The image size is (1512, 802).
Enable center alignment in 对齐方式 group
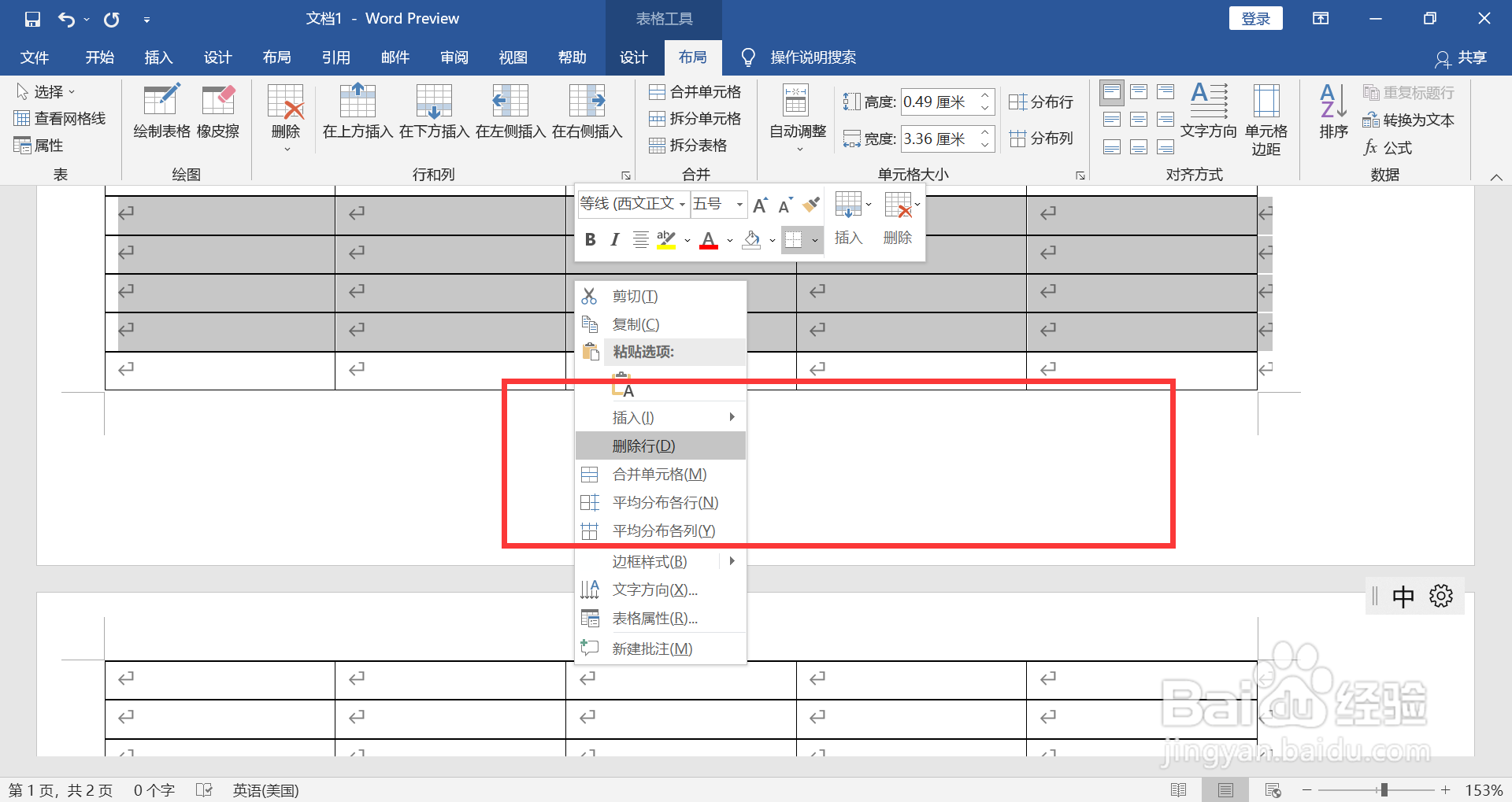click(1139, 119)
